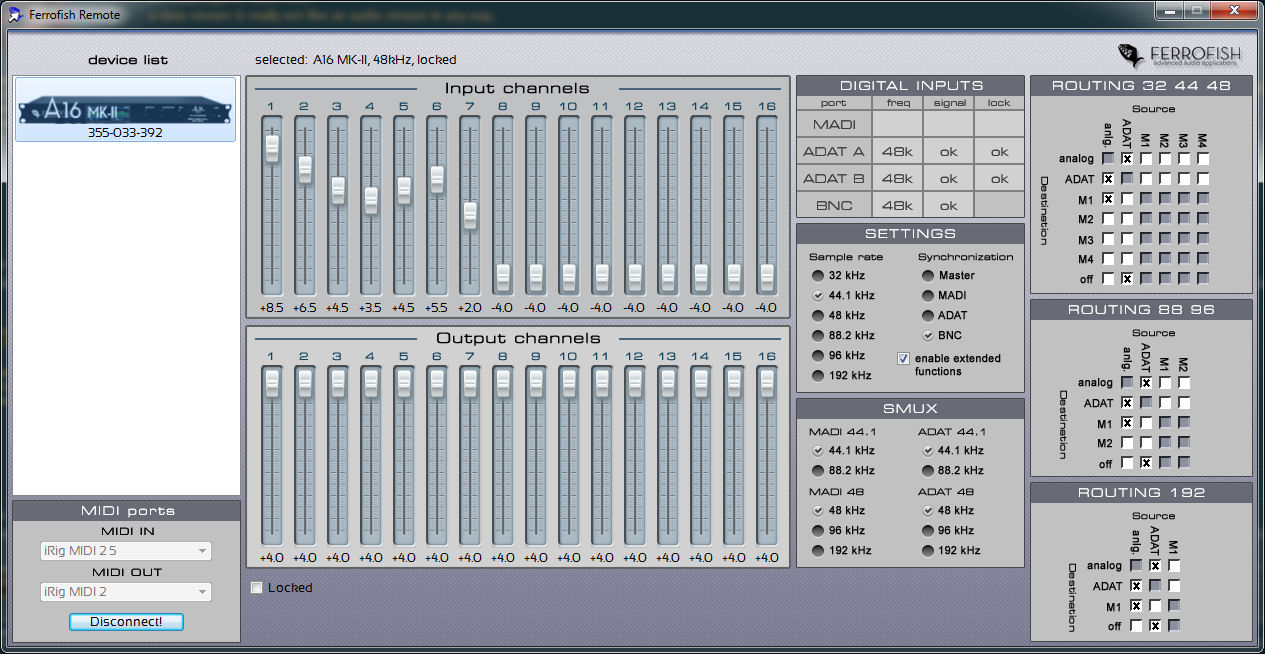Set synchronization to BNC
This screenshot has height=654, width=1265.
pyautogui.click(x=928, y=335)
